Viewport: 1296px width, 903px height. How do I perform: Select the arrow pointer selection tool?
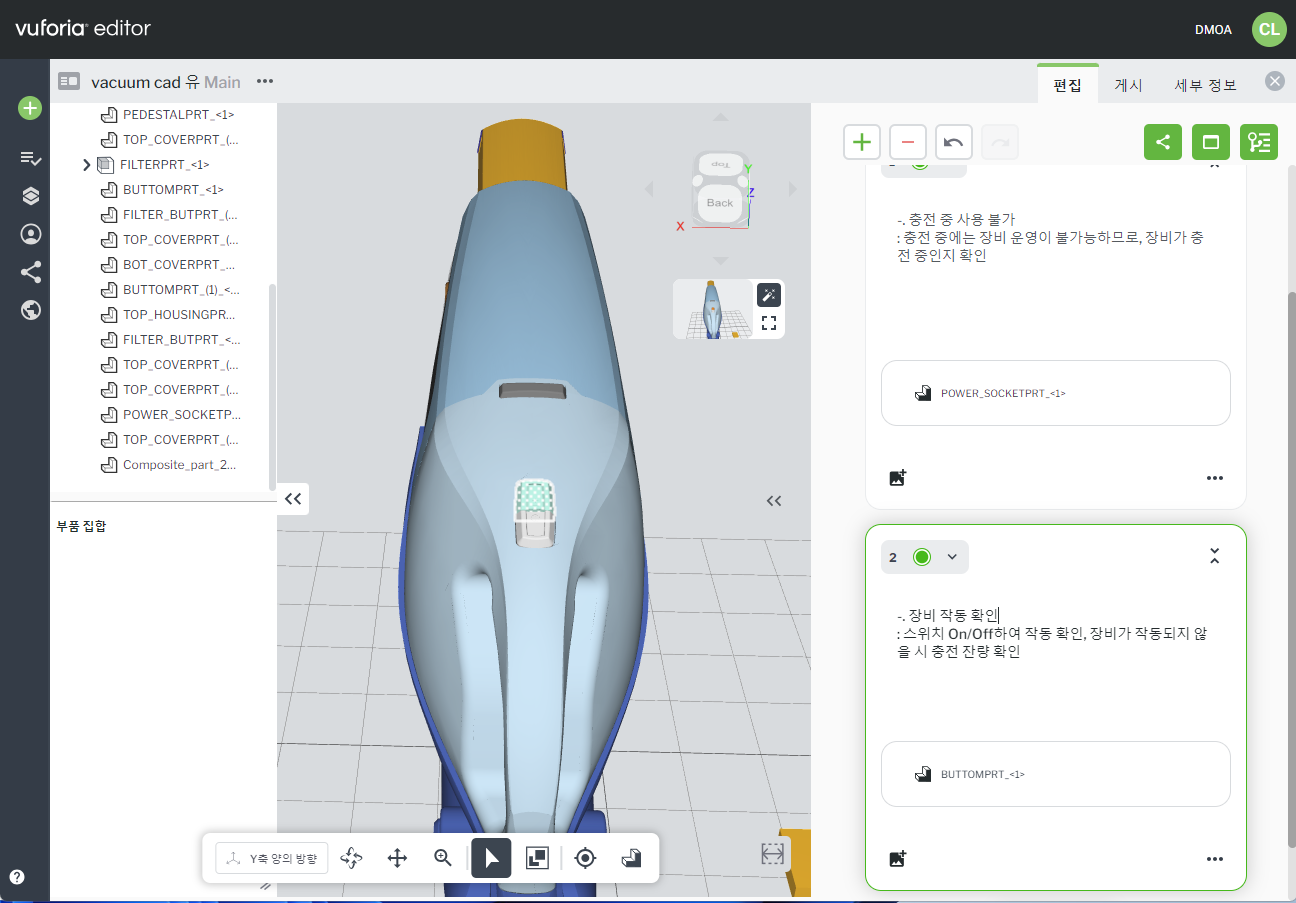coord(491,858)
